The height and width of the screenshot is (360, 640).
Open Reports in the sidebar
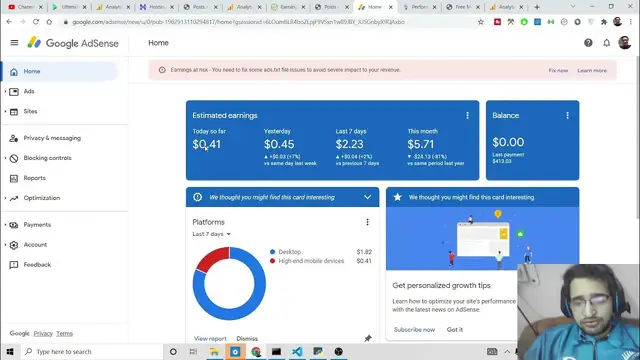click(x=34, y=178)
